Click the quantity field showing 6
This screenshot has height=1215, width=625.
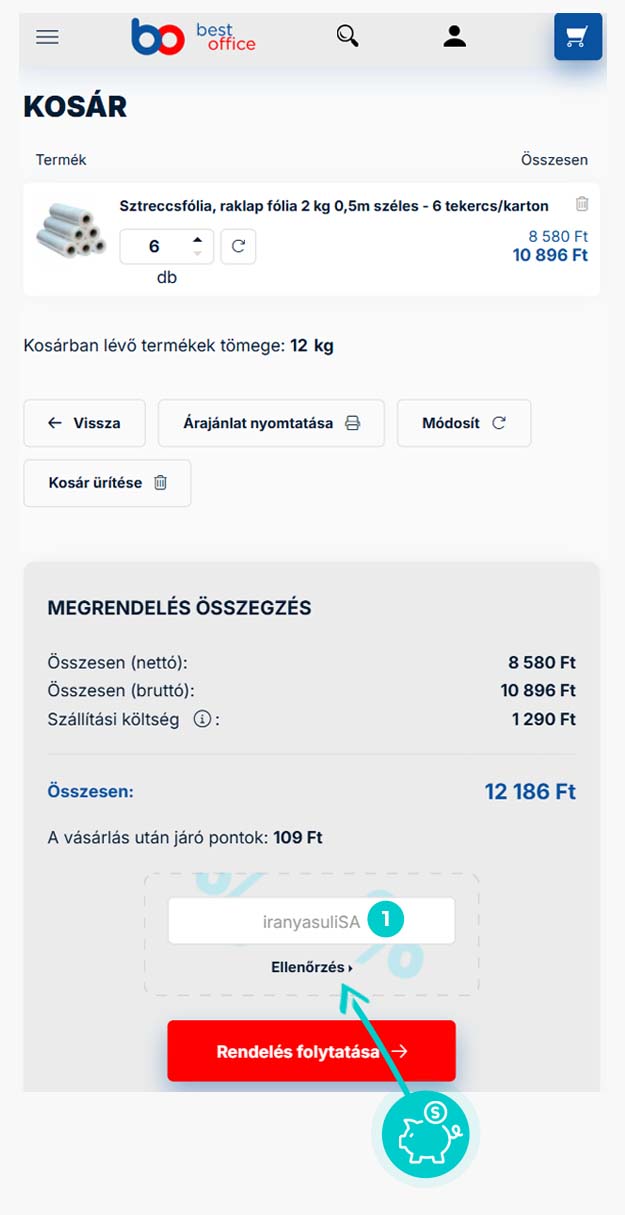(x=154, y=246)
